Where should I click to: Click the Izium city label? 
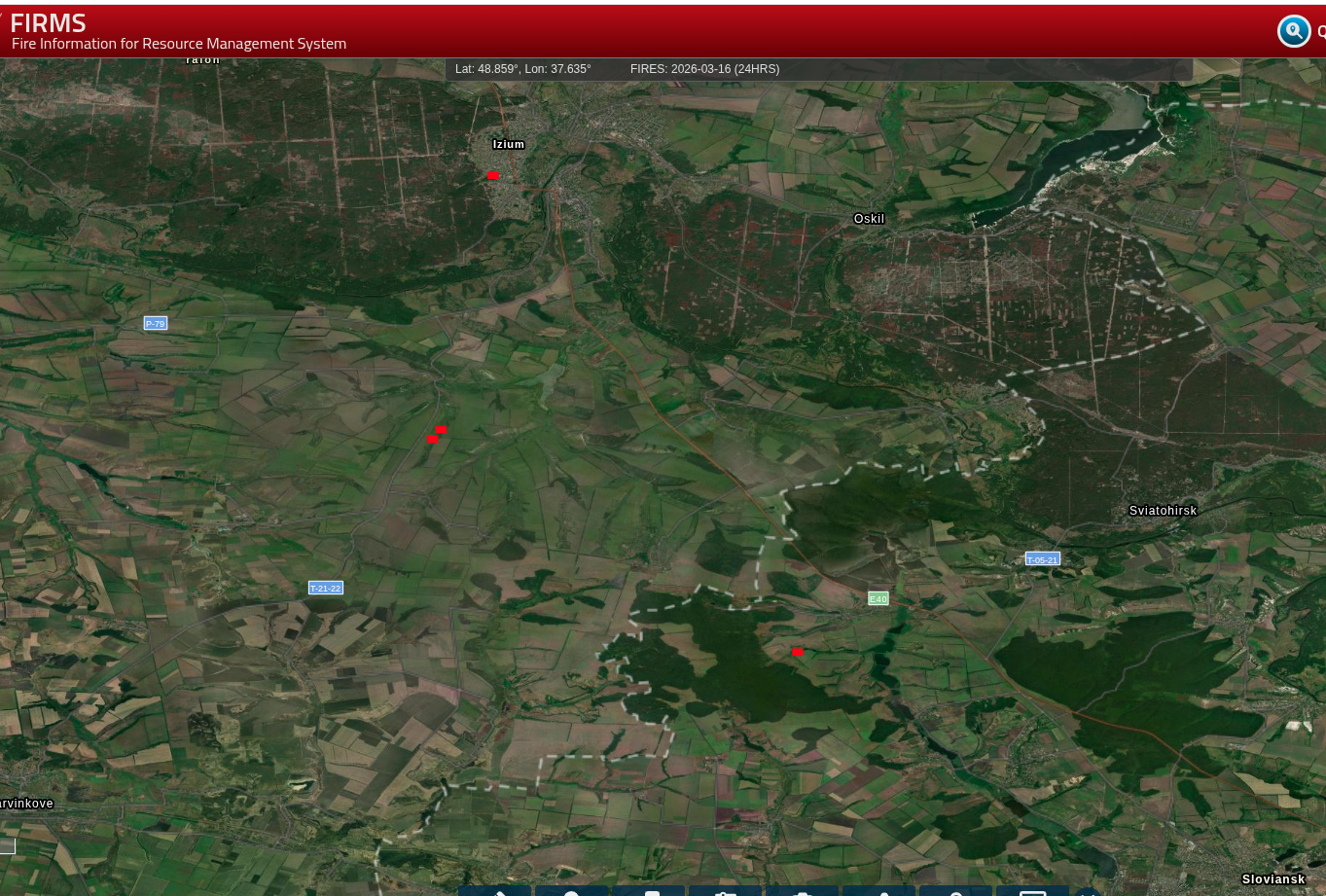click(509, 144)
